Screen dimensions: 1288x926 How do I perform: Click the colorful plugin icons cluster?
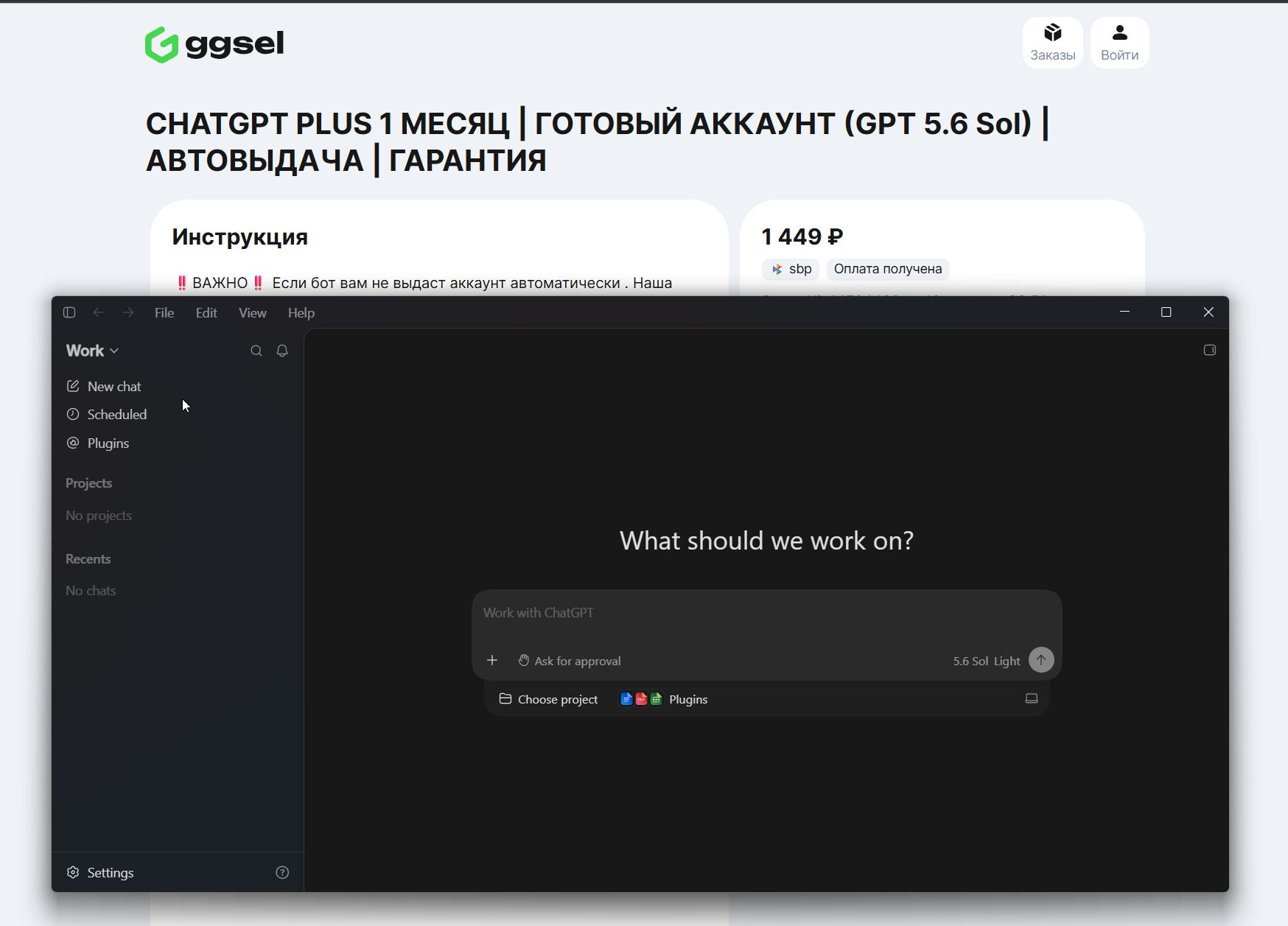[x=641, y=699]
